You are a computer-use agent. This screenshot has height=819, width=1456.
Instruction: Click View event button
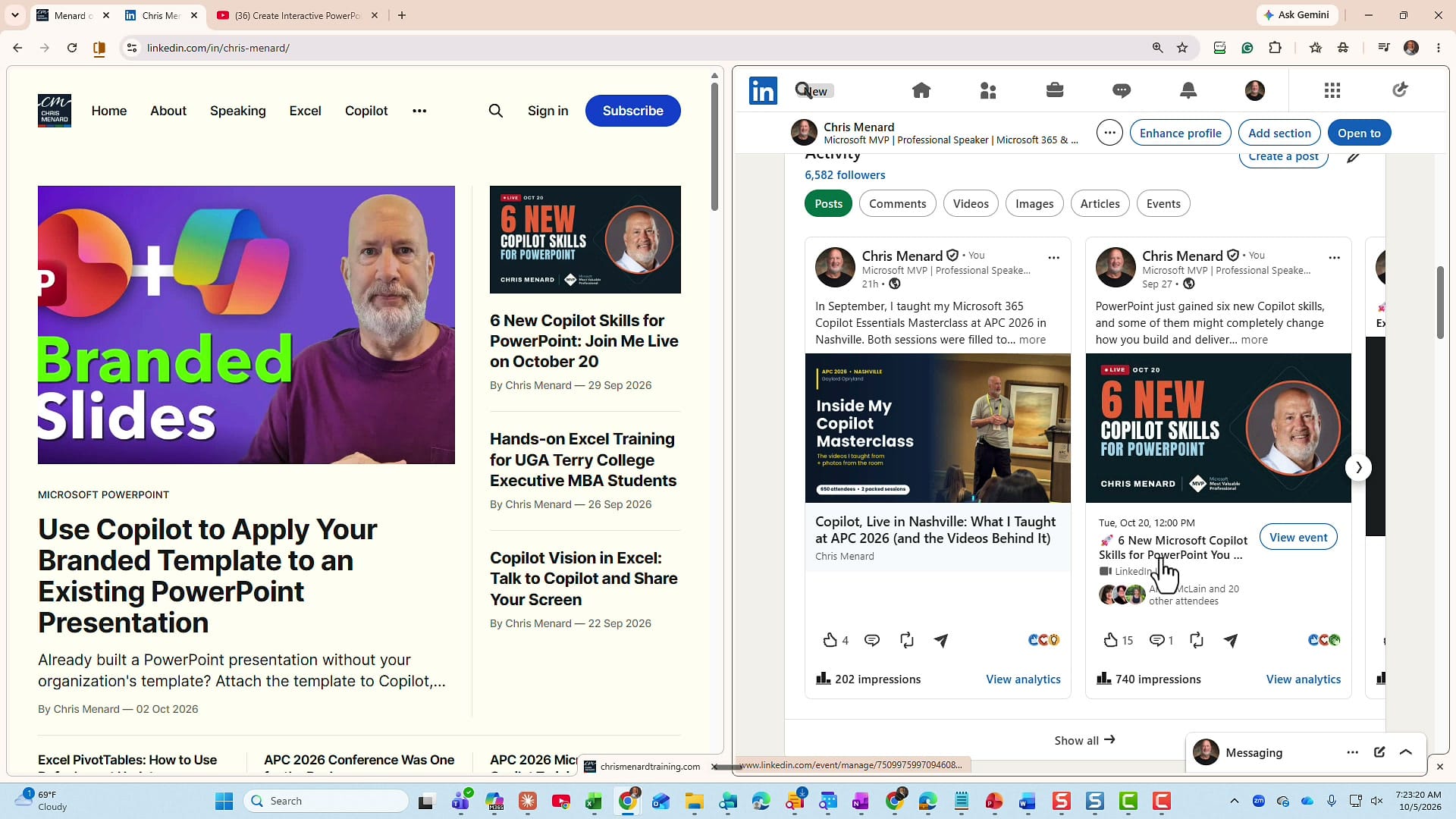tap(1298, 537)
